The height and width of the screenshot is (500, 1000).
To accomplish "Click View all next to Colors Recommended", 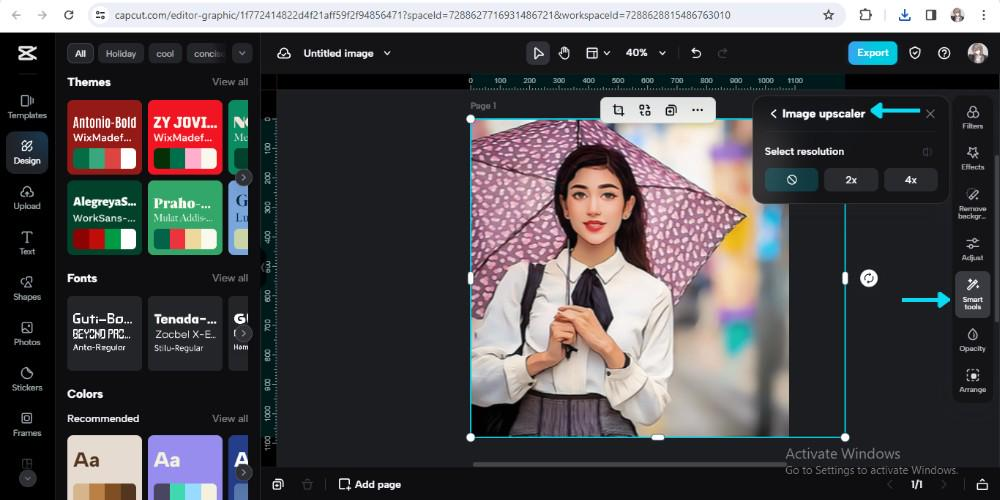I will point(230,418).
